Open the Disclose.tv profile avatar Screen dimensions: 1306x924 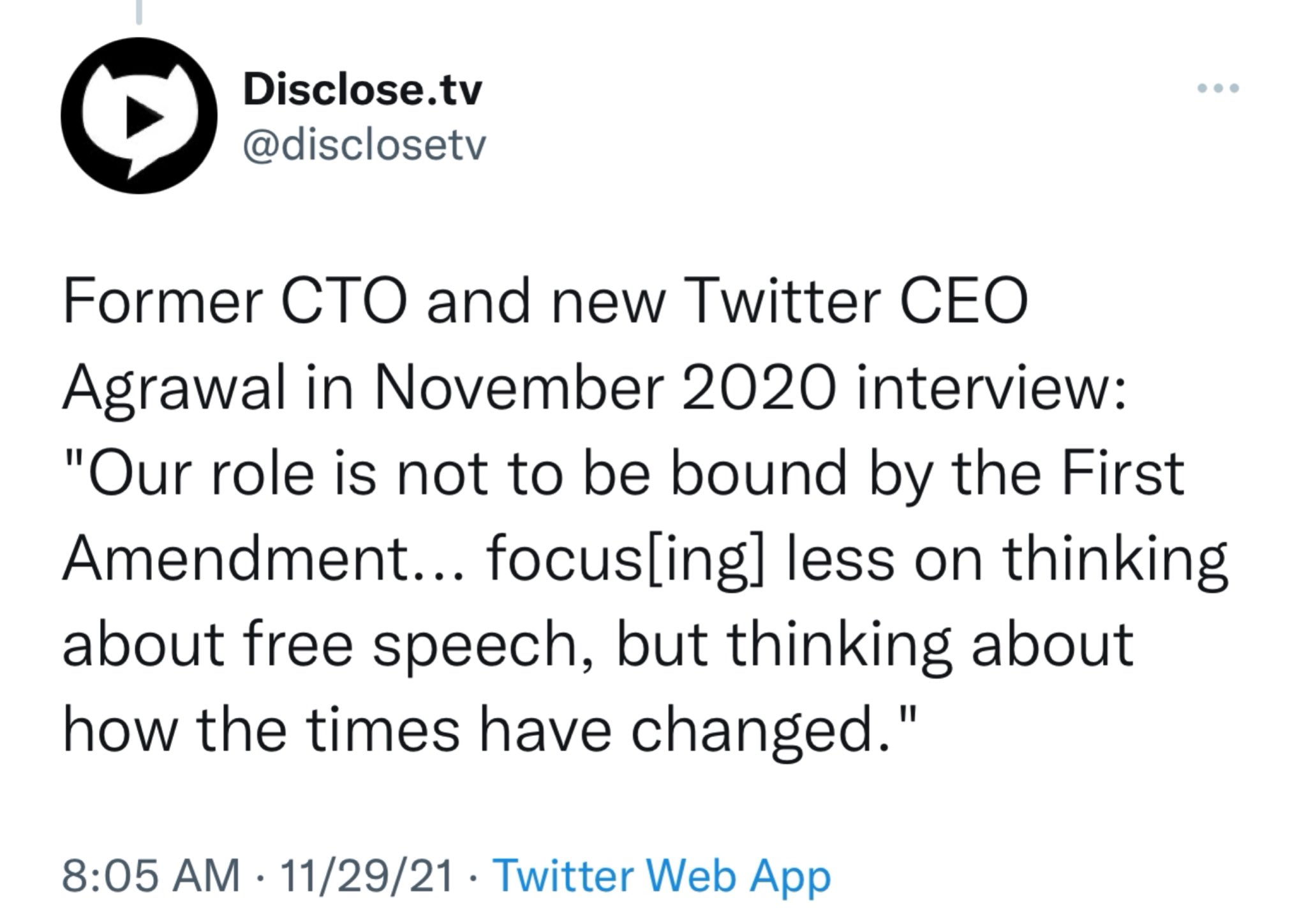139,117
